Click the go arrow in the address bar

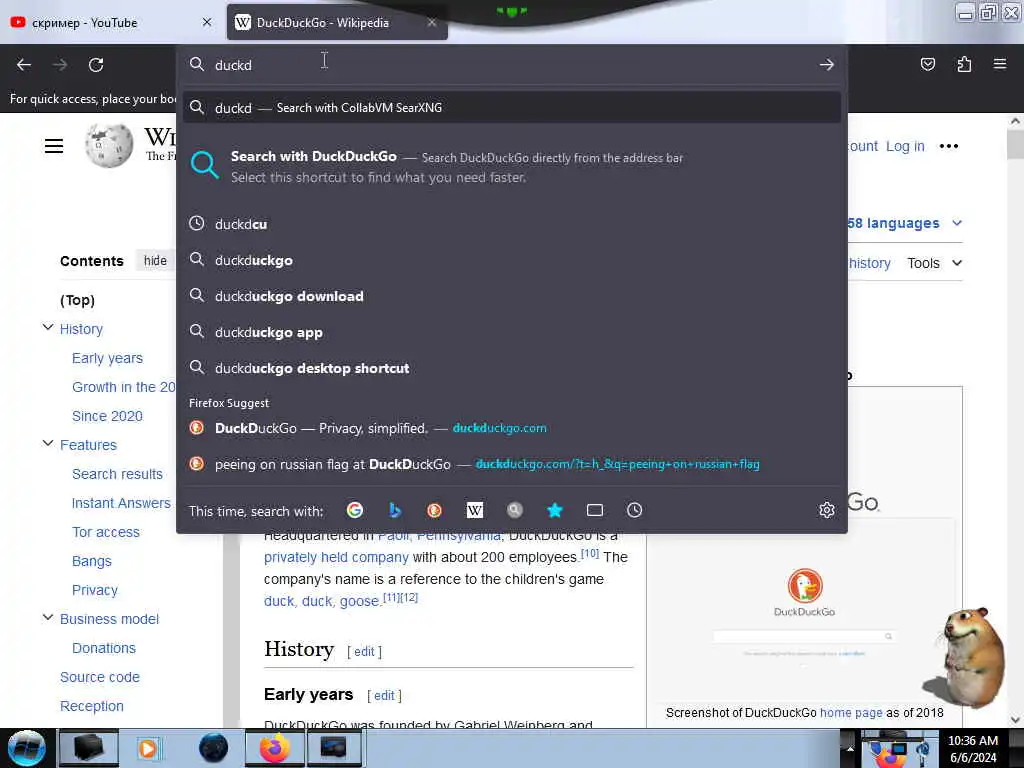[827, 65]
